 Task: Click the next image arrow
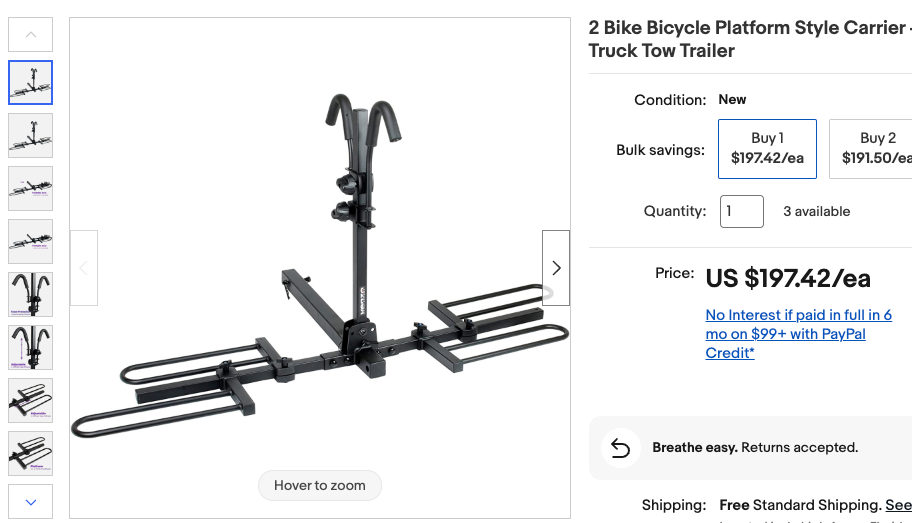coord(556,268)
